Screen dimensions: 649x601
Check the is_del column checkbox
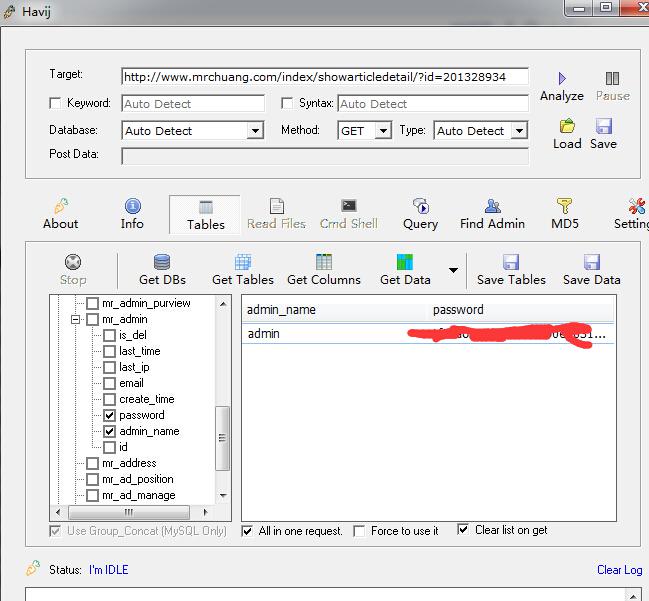pyautogui.click(x=109, y=335)
